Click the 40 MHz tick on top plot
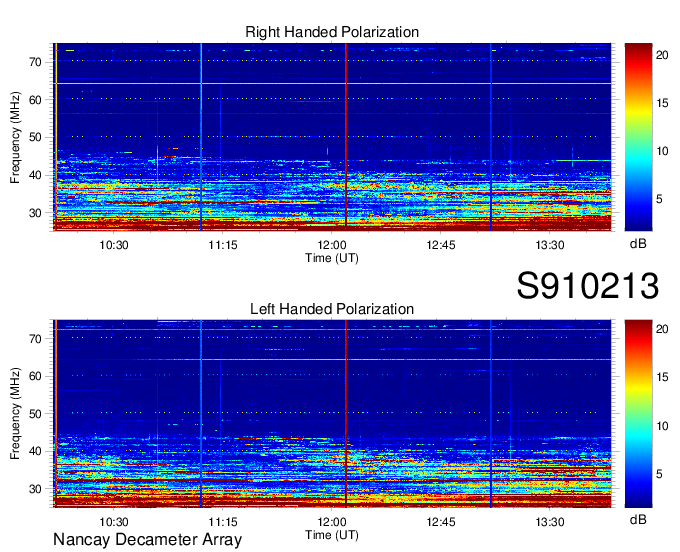 pos(36,175)
